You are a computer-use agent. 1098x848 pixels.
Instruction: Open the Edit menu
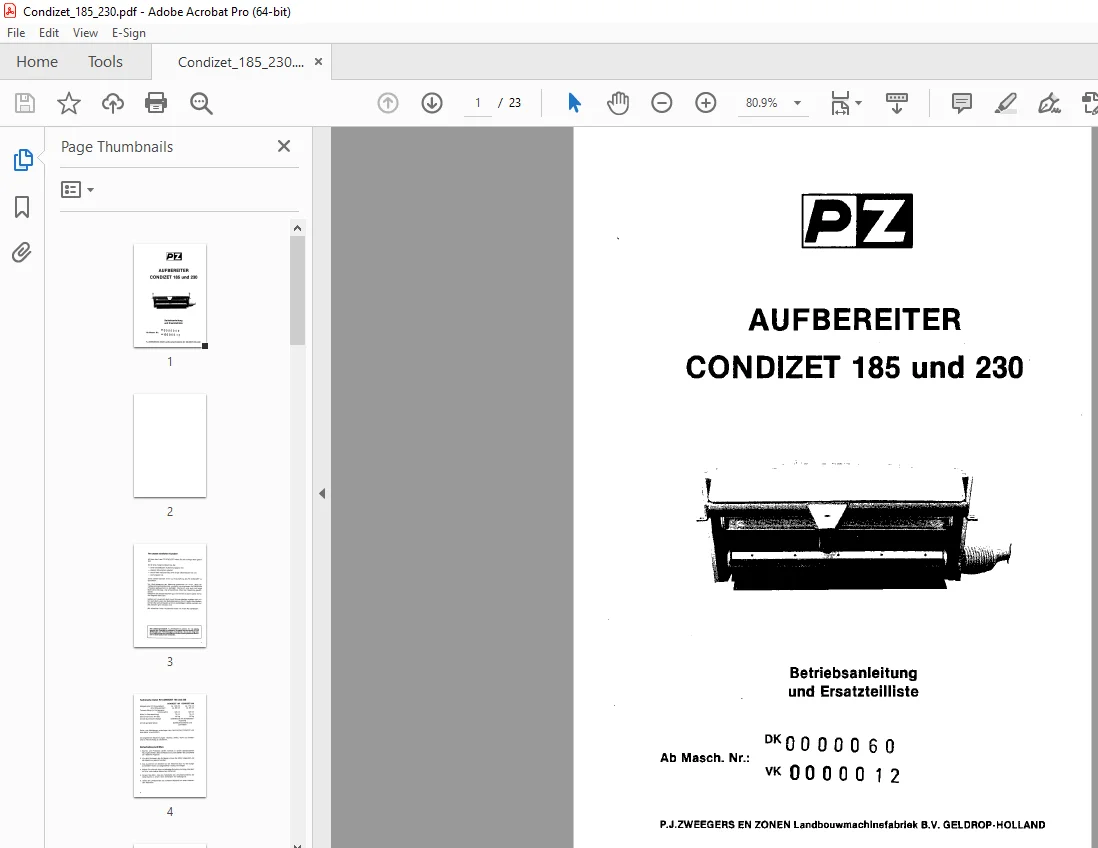(x=48, y=33)
